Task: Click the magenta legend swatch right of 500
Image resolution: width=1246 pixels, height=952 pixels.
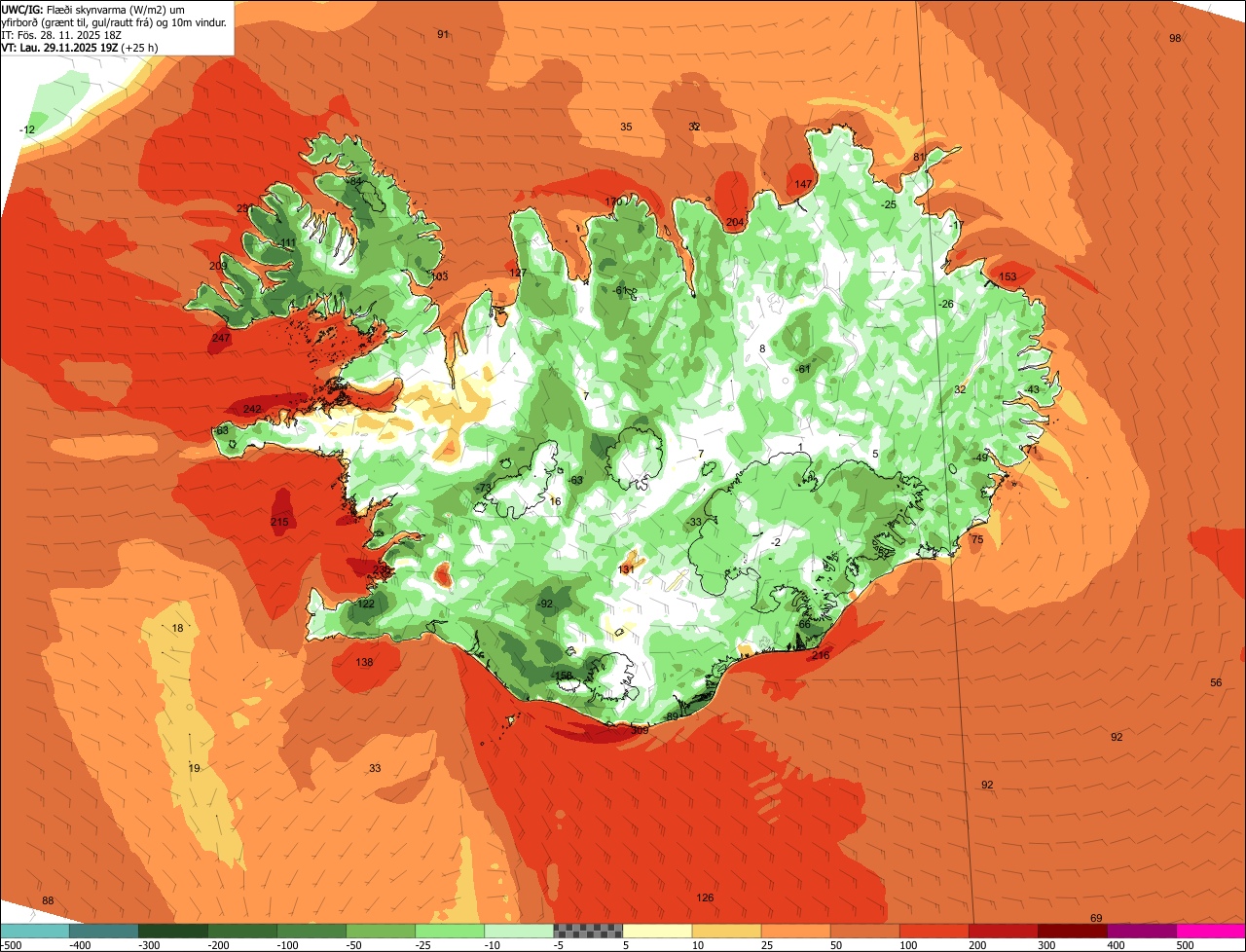Action: pos(1211,931)
